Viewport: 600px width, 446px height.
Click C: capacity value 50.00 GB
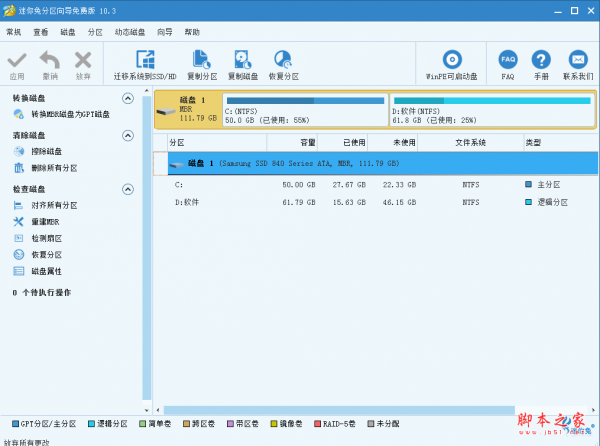click(x=299, y=185)
